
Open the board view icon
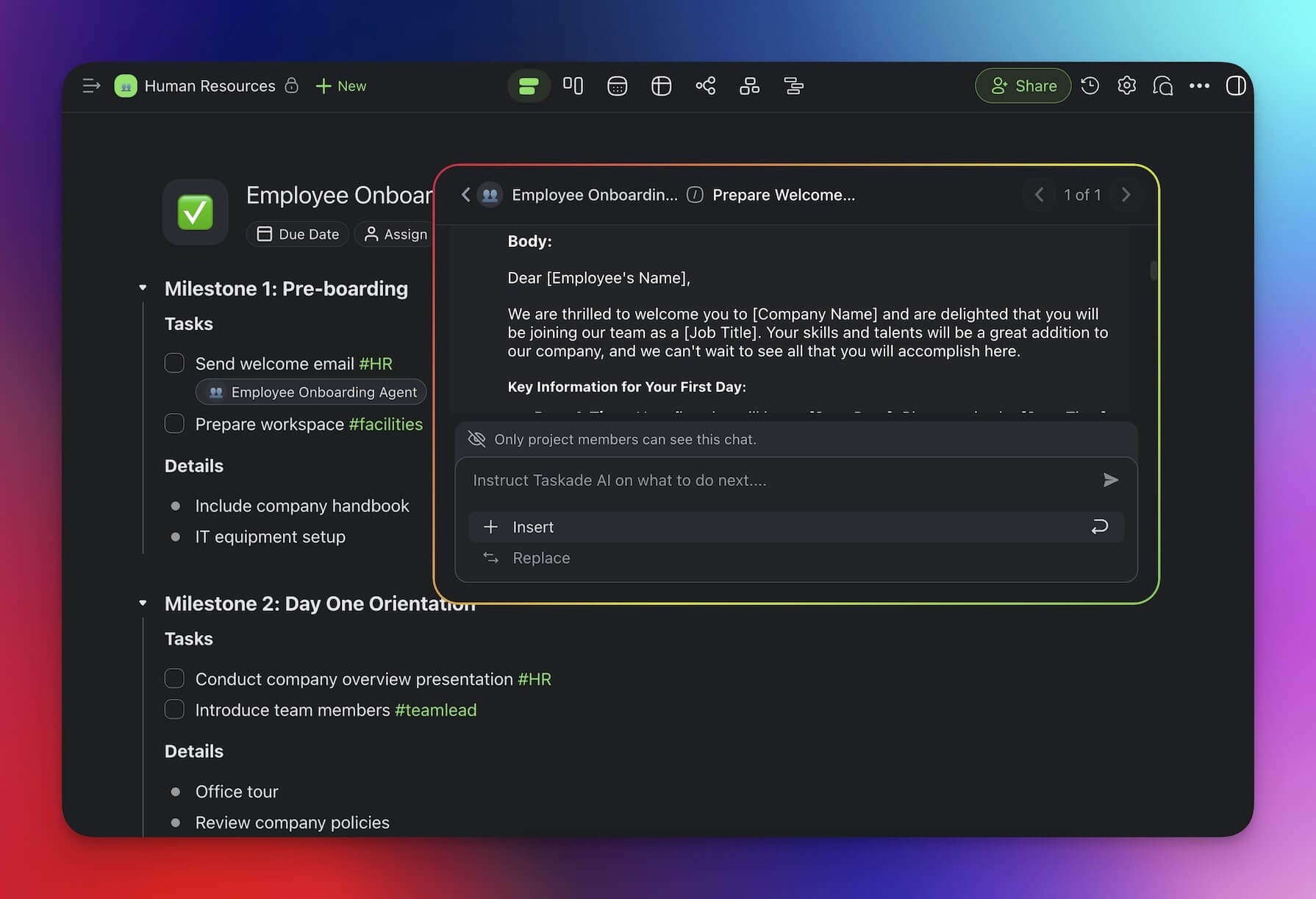[573, 86]
